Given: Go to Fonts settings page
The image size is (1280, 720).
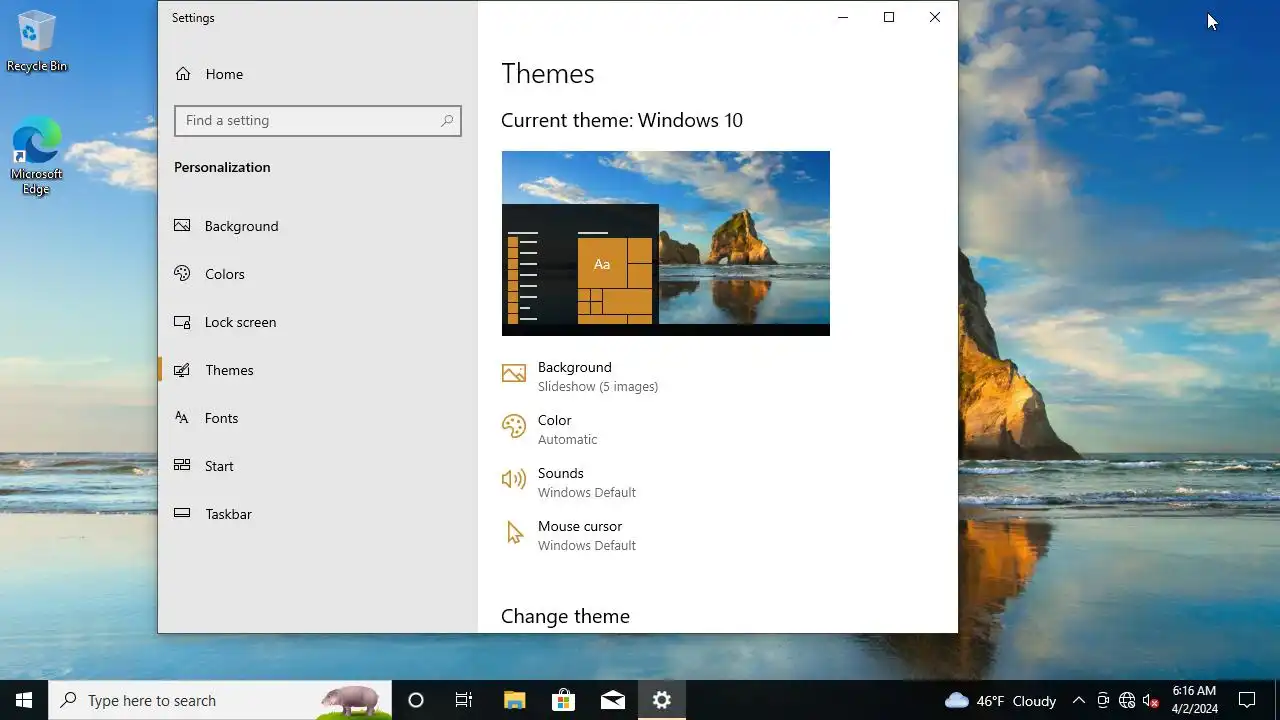Looking at the screenshot, I should [x=318, y=418].
